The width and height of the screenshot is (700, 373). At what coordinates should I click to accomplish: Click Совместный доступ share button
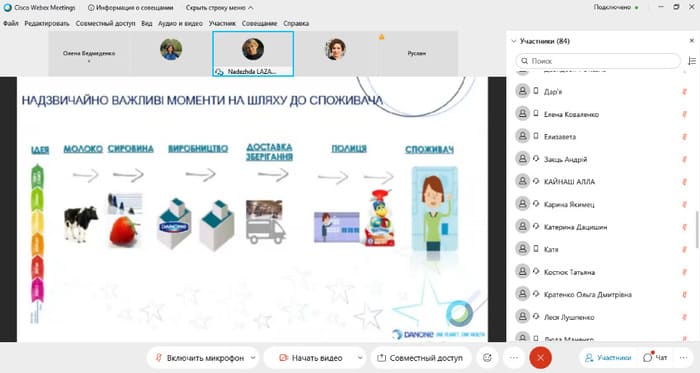(x=420, y=358)
